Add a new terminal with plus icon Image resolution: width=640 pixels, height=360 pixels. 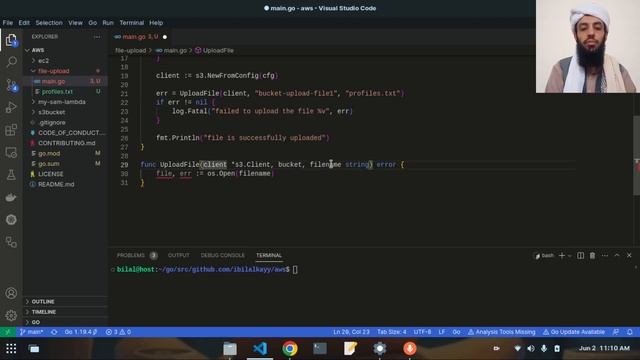(562, 256)
